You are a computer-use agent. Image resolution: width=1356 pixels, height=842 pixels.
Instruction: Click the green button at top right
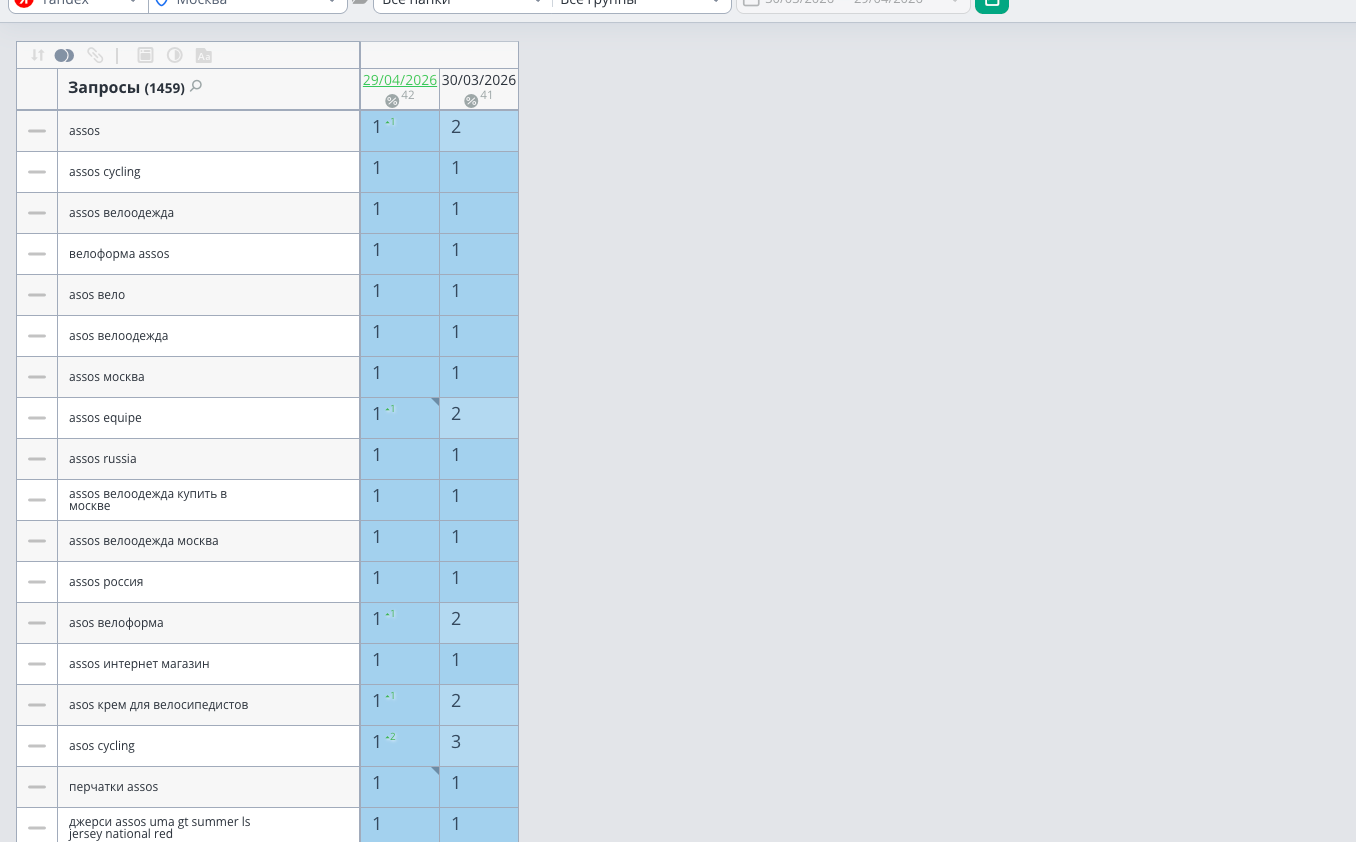(991, 3)
